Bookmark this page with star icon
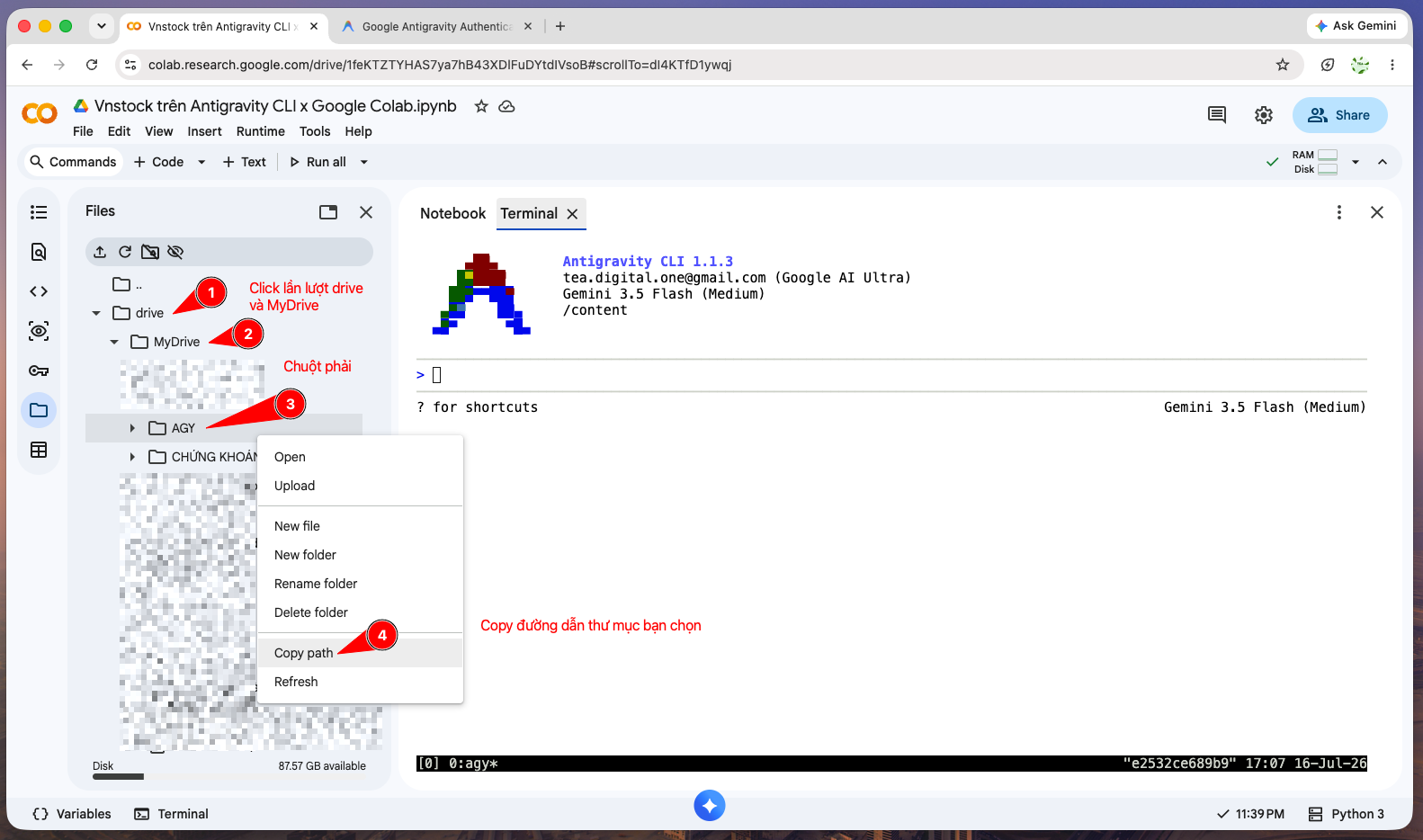This screenshot has width=1423, height=840. 1283,65
